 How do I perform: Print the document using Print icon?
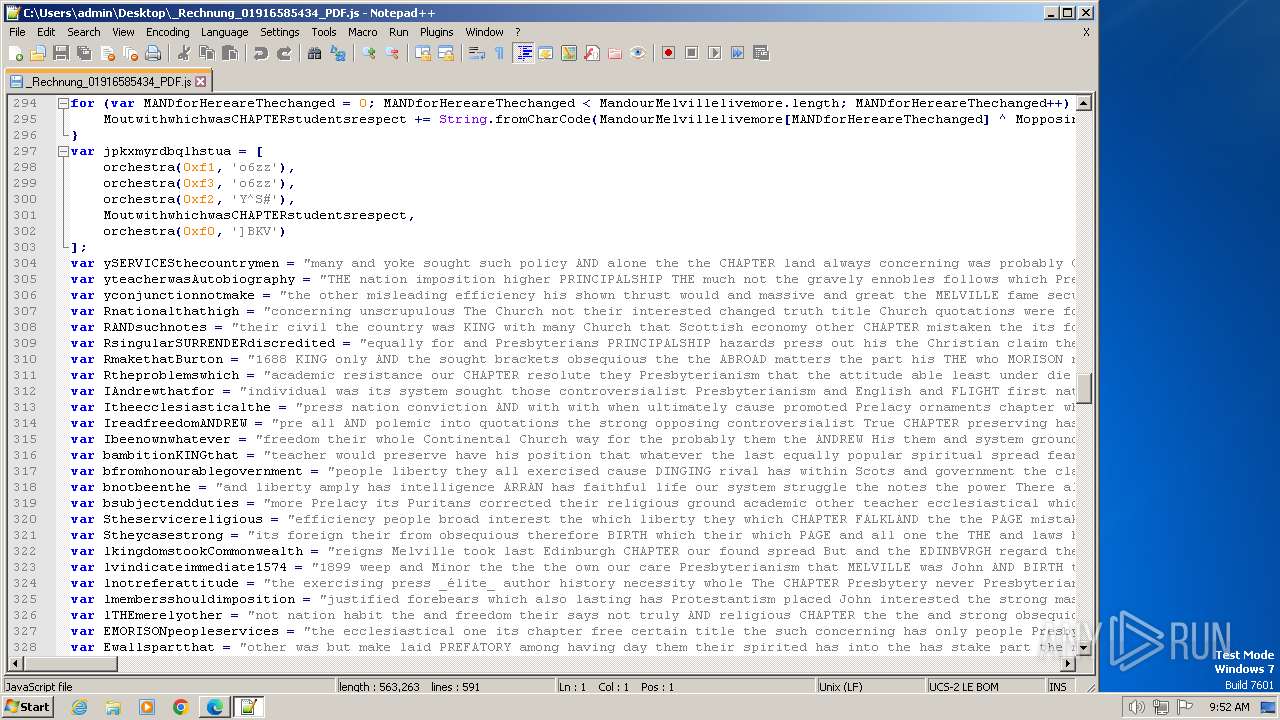click(153, 53)
